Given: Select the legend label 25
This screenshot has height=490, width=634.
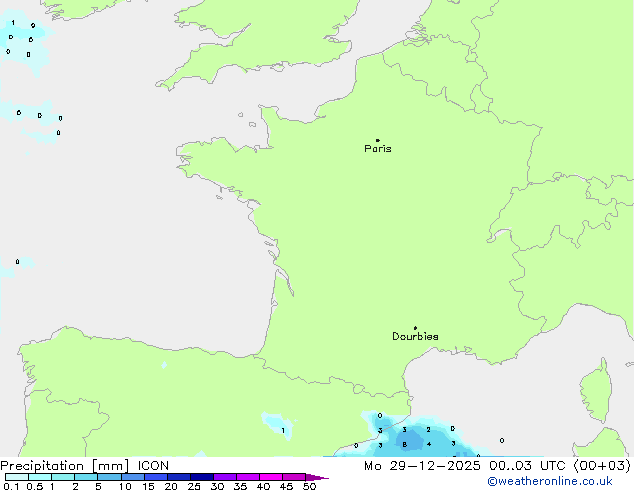Looking at the screenshot, I should click(194, 486).
